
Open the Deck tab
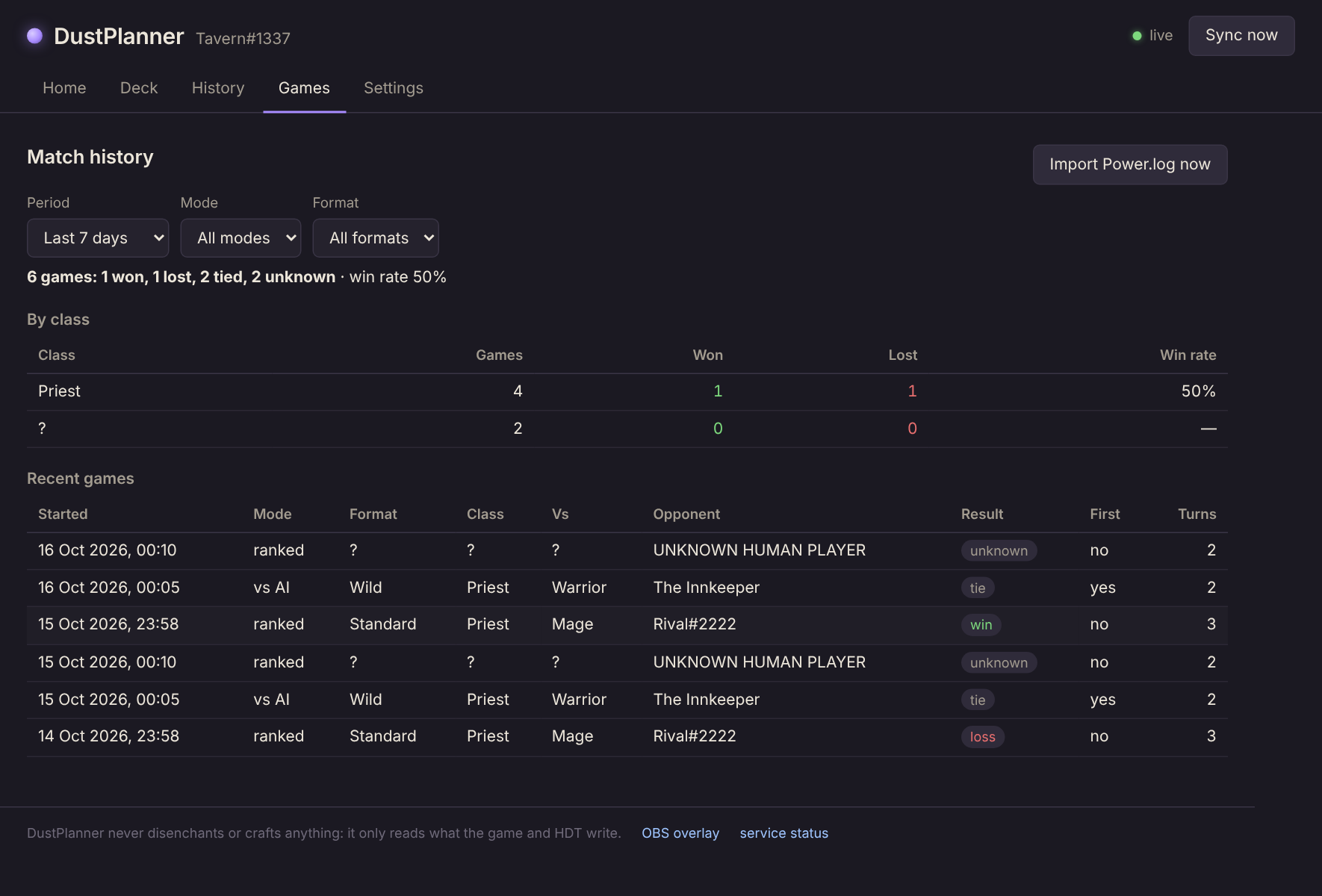pyautogui.click(x=139, y=88)
